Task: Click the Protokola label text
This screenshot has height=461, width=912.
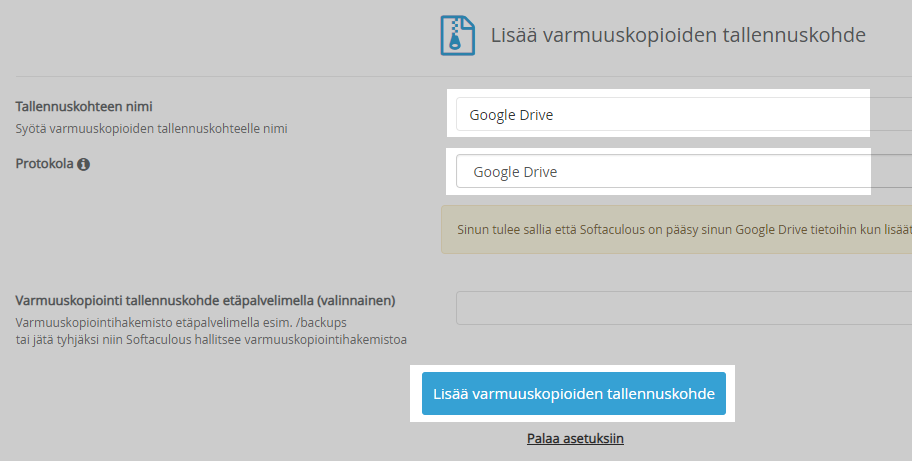Action: click(45, 163)
